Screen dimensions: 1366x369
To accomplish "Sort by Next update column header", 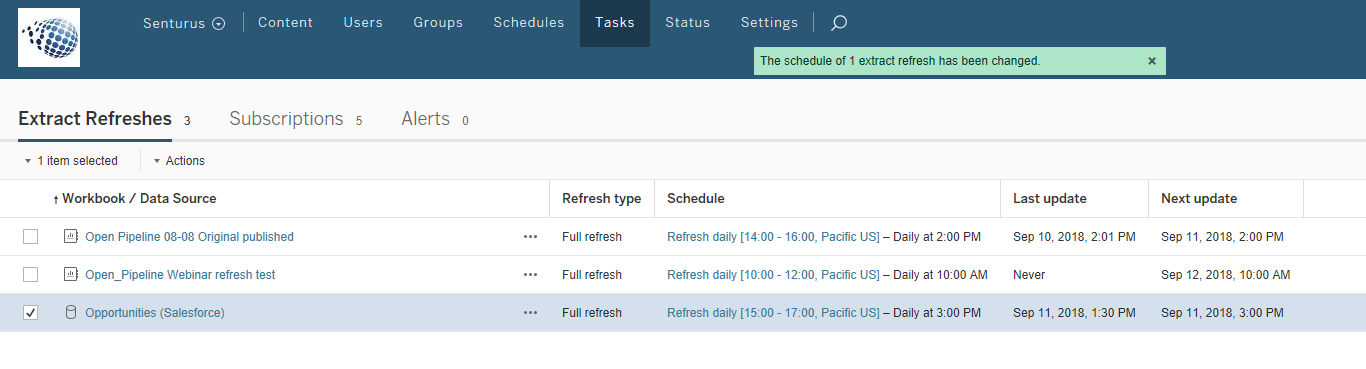I will [x=1199, y=198].
